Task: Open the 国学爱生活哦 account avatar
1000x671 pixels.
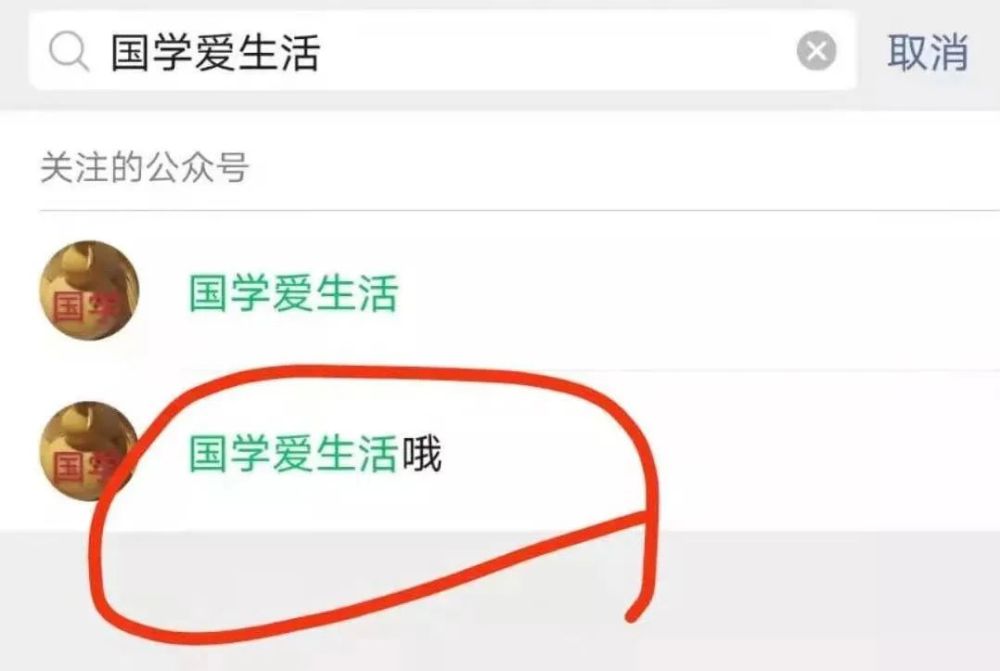Action: (x=89, y=451)
